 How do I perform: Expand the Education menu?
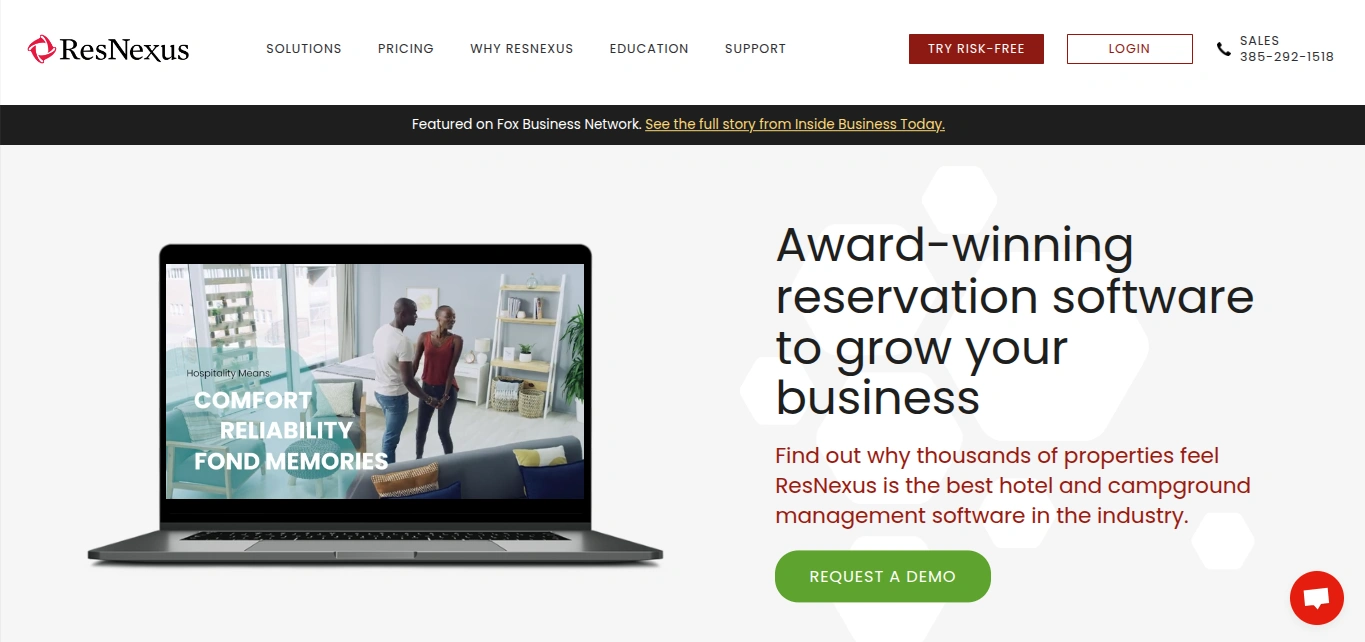click(x=649, y=48)
